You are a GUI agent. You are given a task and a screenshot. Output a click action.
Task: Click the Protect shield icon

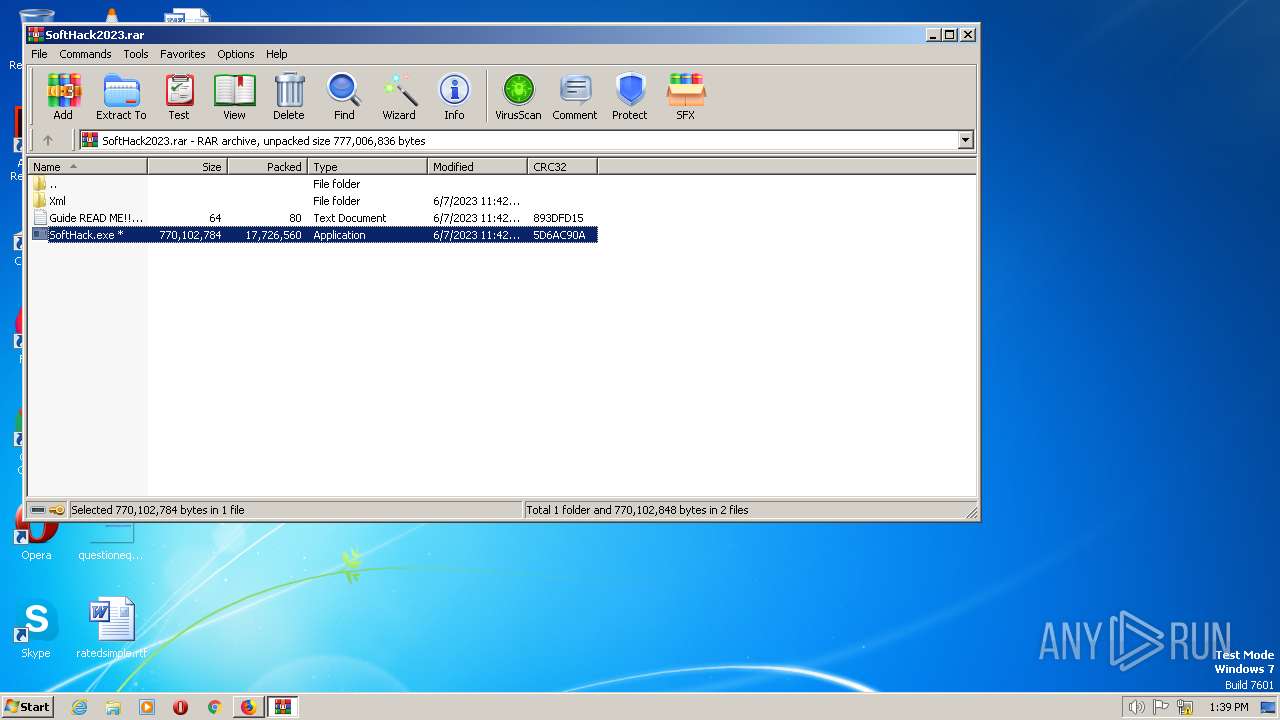tap(630, 97)
